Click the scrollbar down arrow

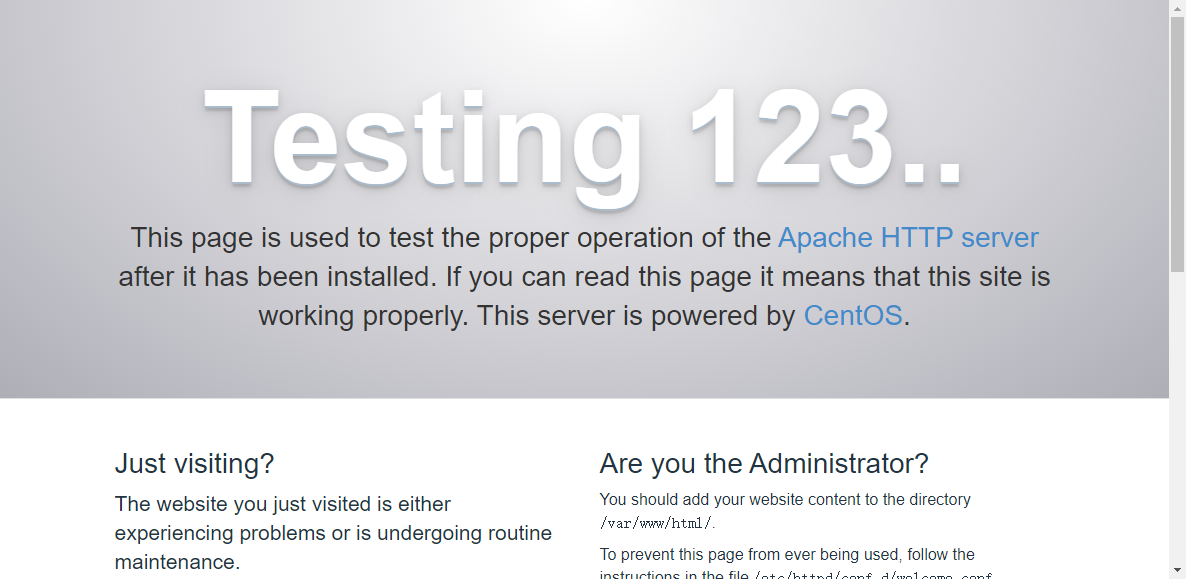[x=1178, y=571]
